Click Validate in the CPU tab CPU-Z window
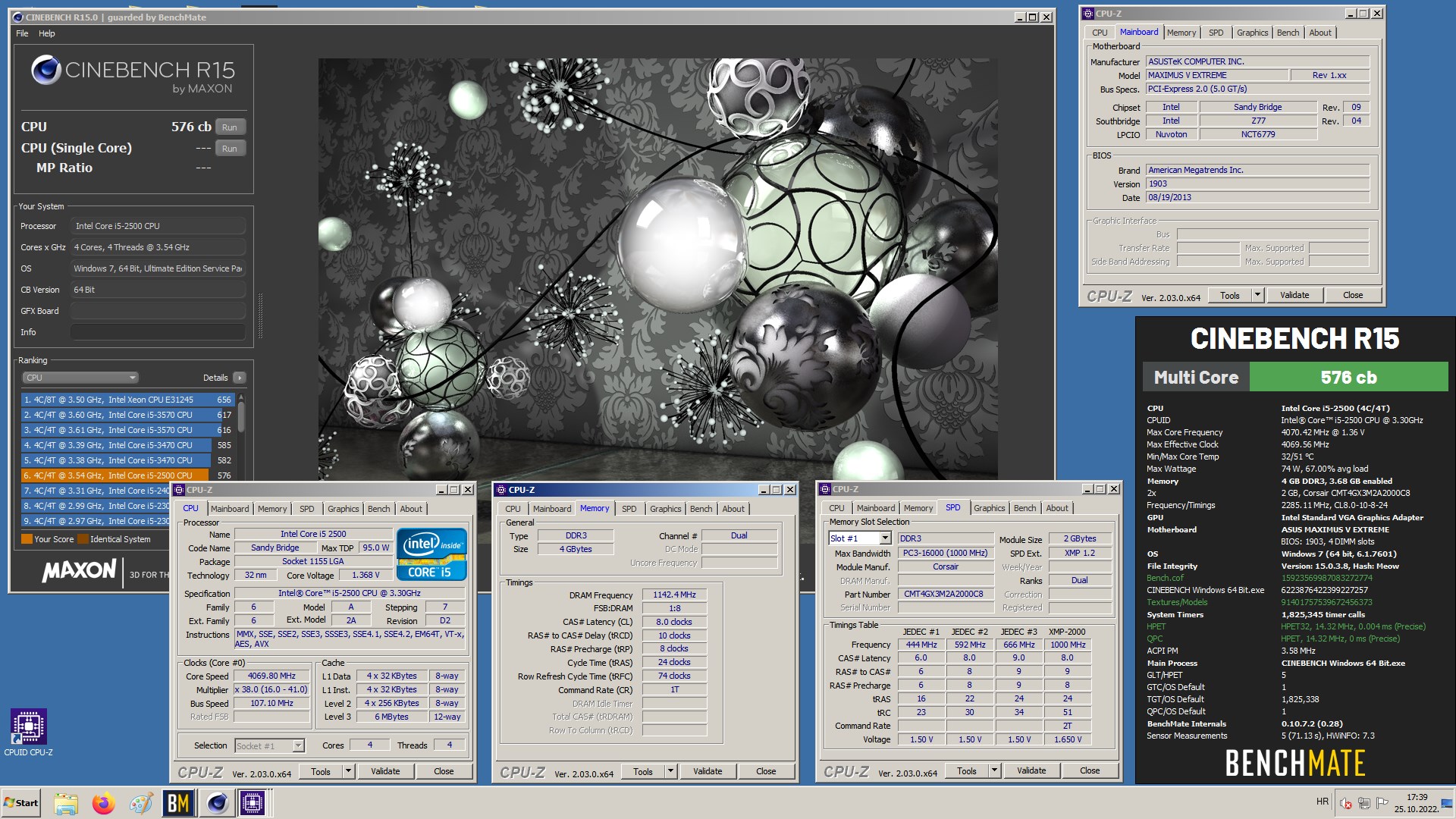The image size is (1456, 819). coord(385,771)
